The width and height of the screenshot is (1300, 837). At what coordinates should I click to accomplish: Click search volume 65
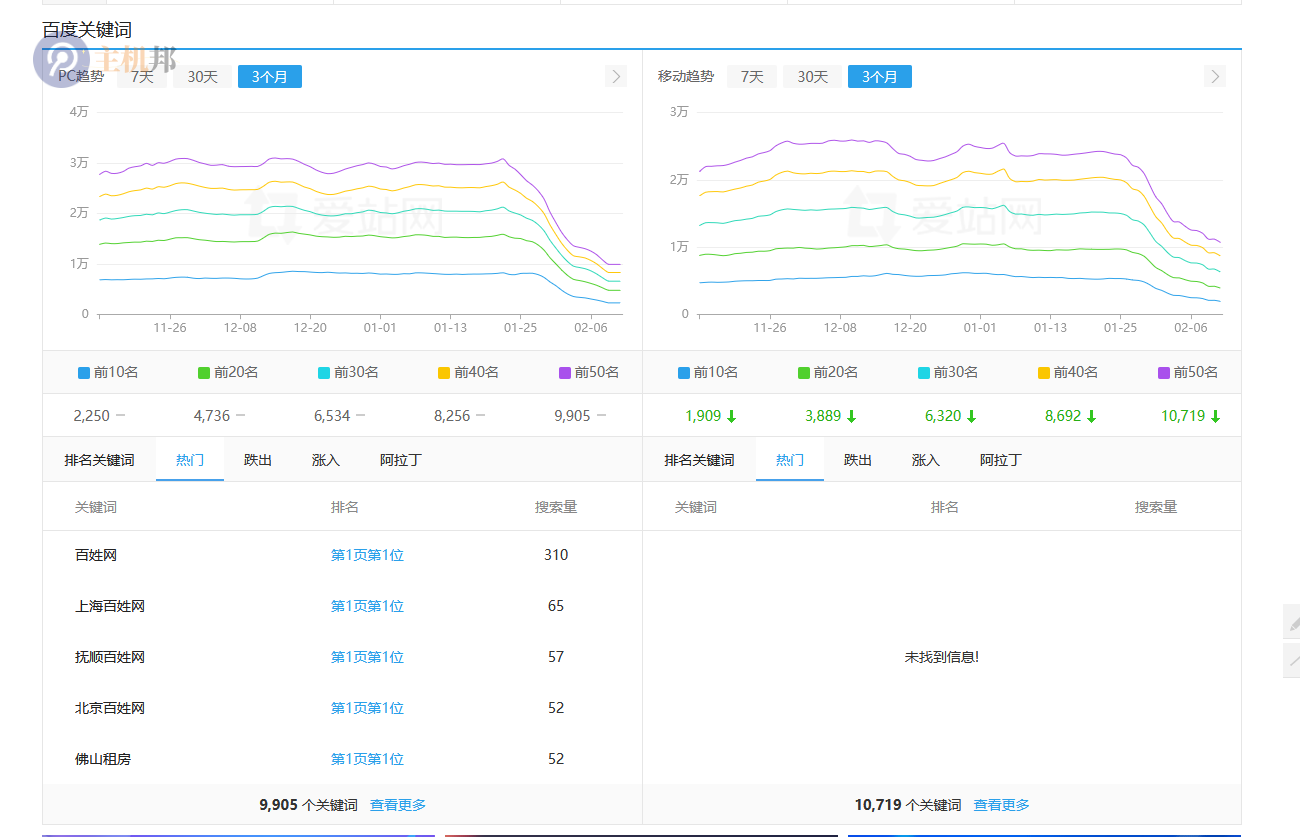click(556, 606)
